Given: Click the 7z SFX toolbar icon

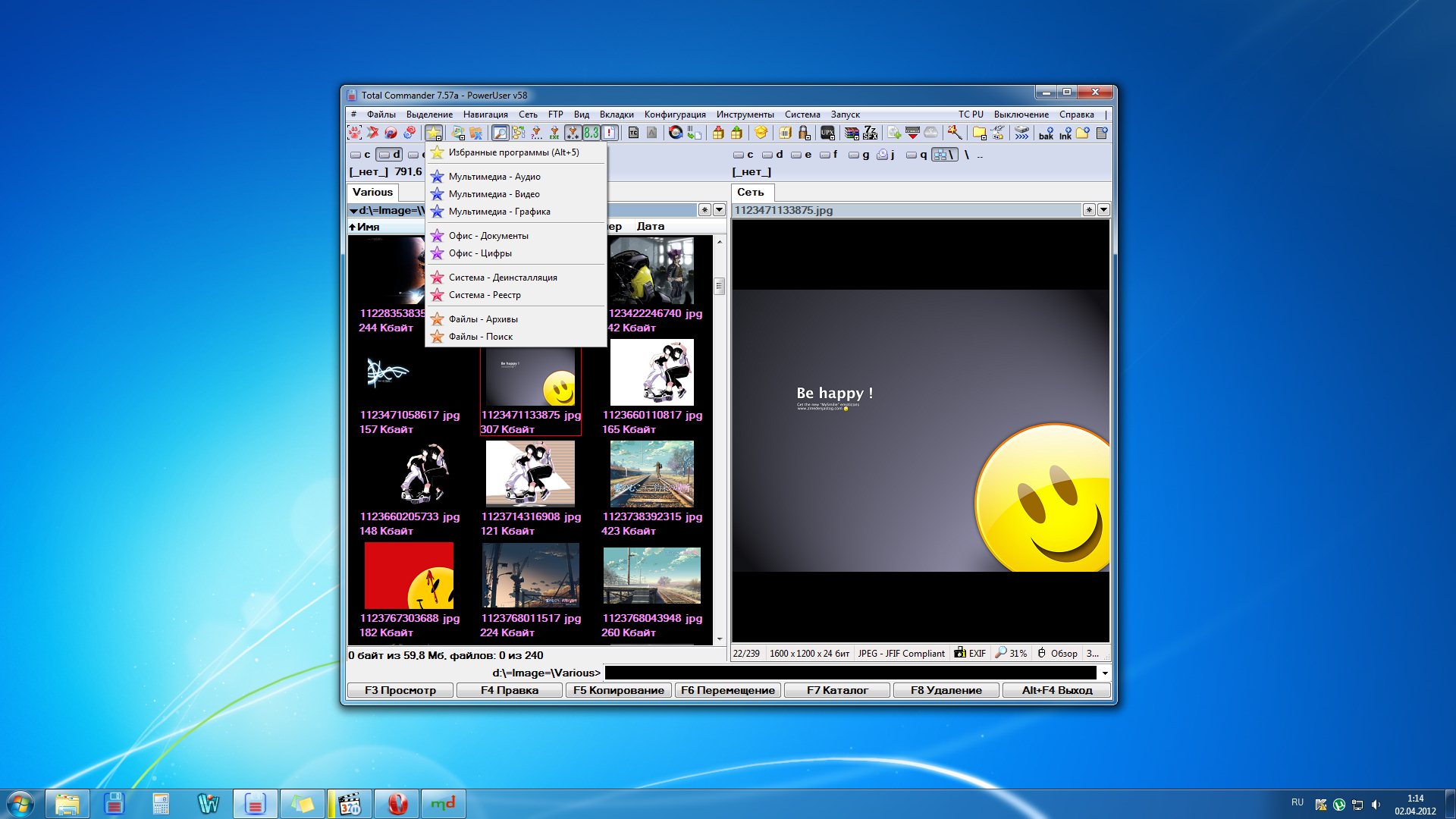Looking at the screenshot, I should (x=870, y=133).
